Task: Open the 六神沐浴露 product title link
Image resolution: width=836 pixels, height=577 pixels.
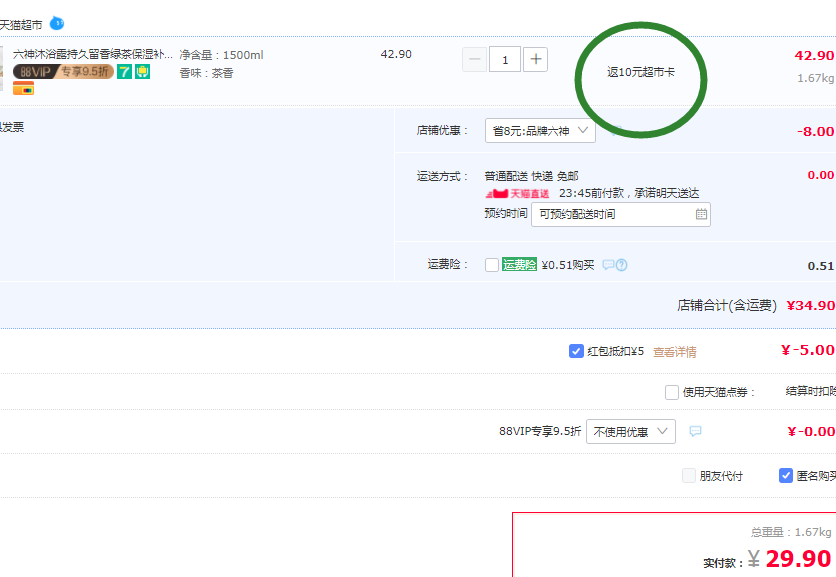Action: (93, 54)
